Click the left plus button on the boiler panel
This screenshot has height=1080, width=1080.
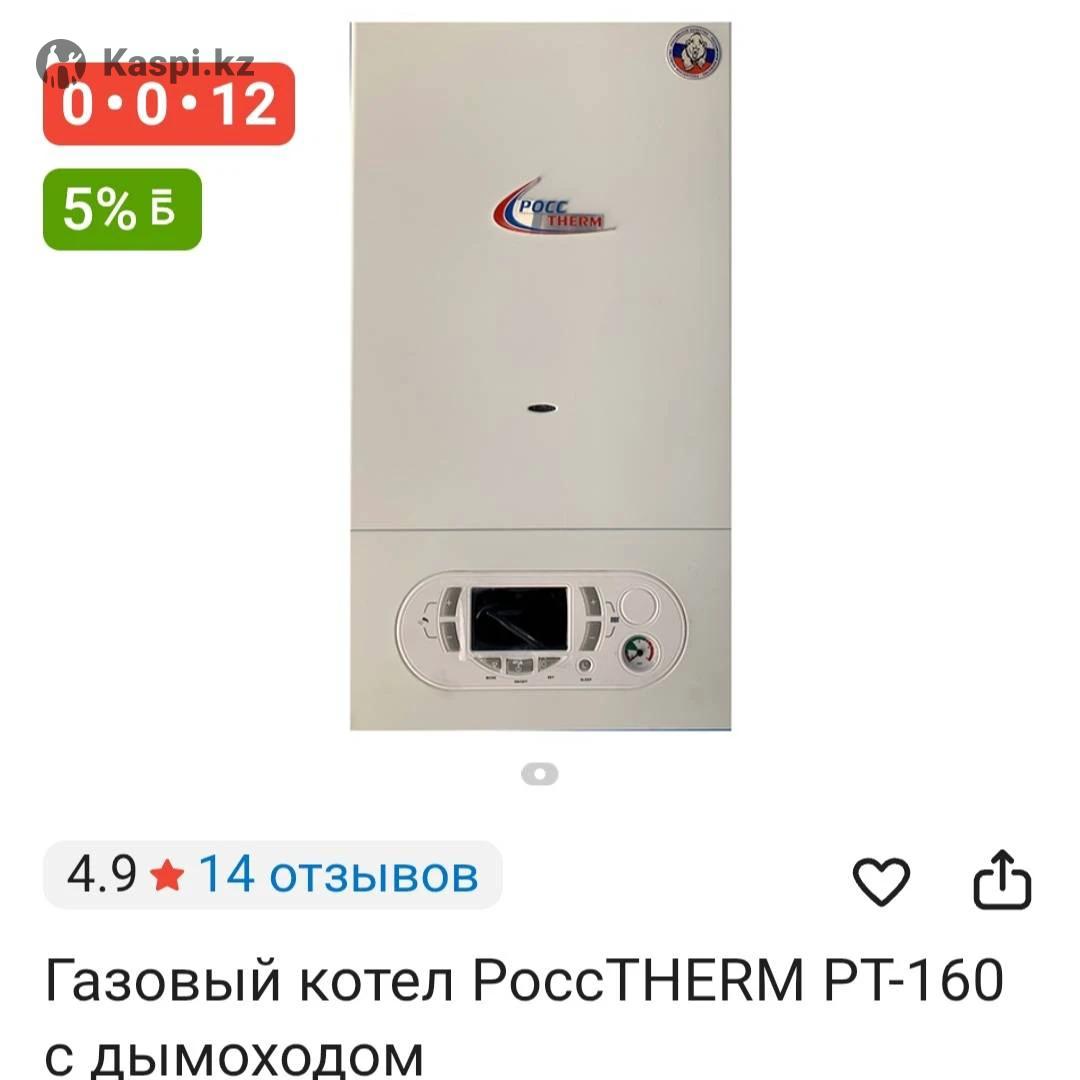[x=450, y=603]
